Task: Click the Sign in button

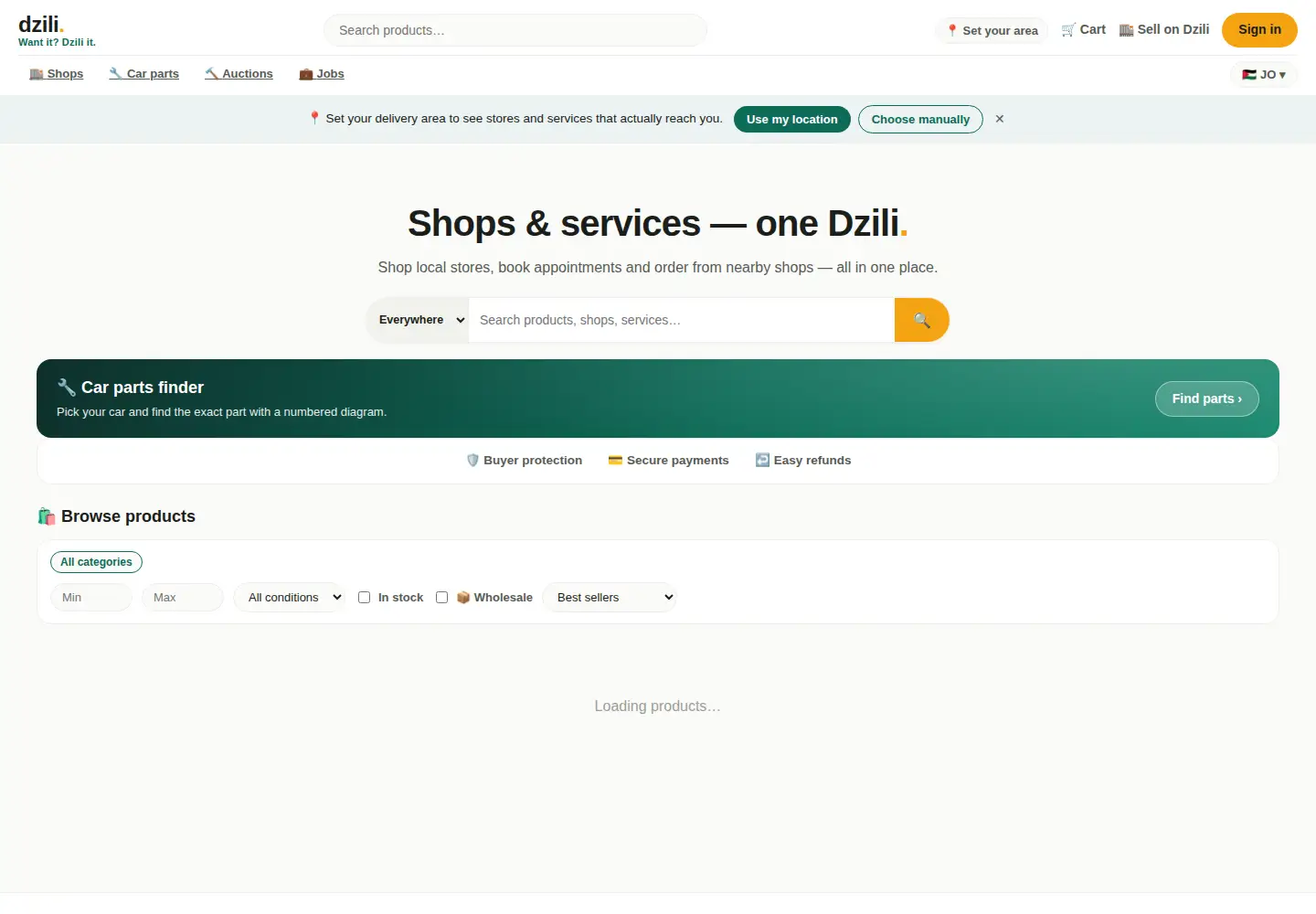Action: [x=1259, y=30]
